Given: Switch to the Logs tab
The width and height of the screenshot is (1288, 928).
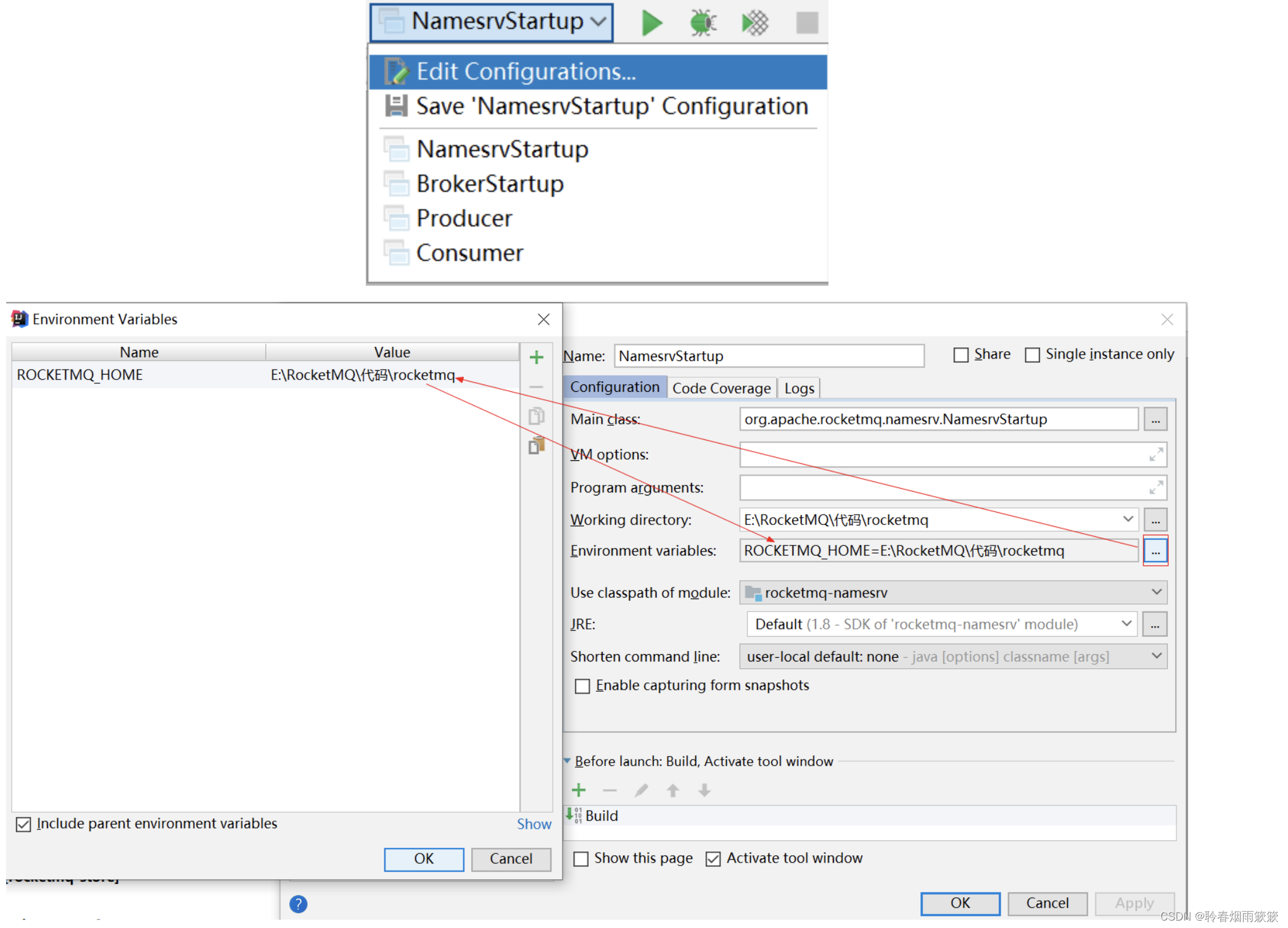Looking at the screenshot, I should tap(799, 388).
